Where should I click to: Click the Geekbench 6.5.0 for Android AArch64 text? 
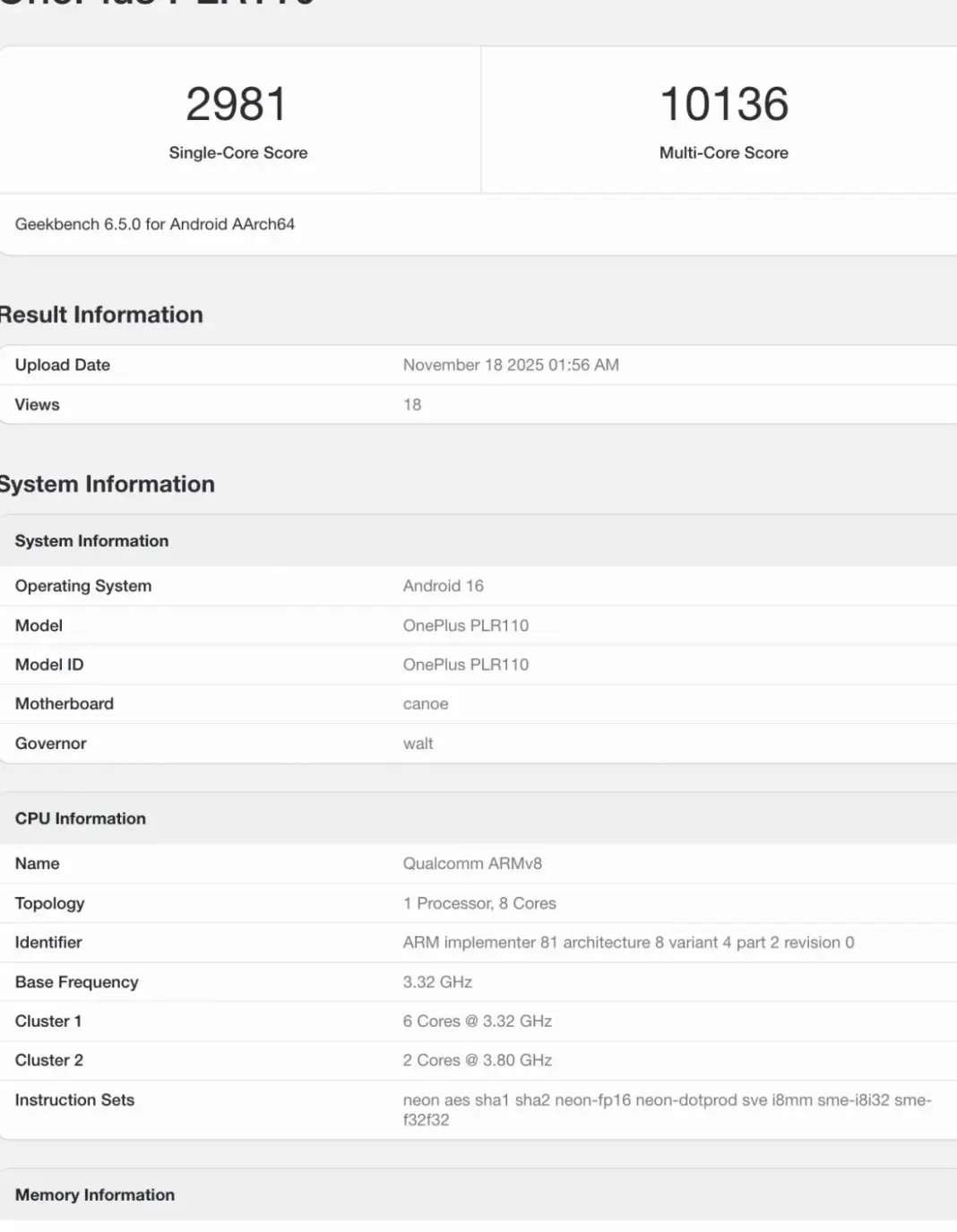click(x=155, y=224)
